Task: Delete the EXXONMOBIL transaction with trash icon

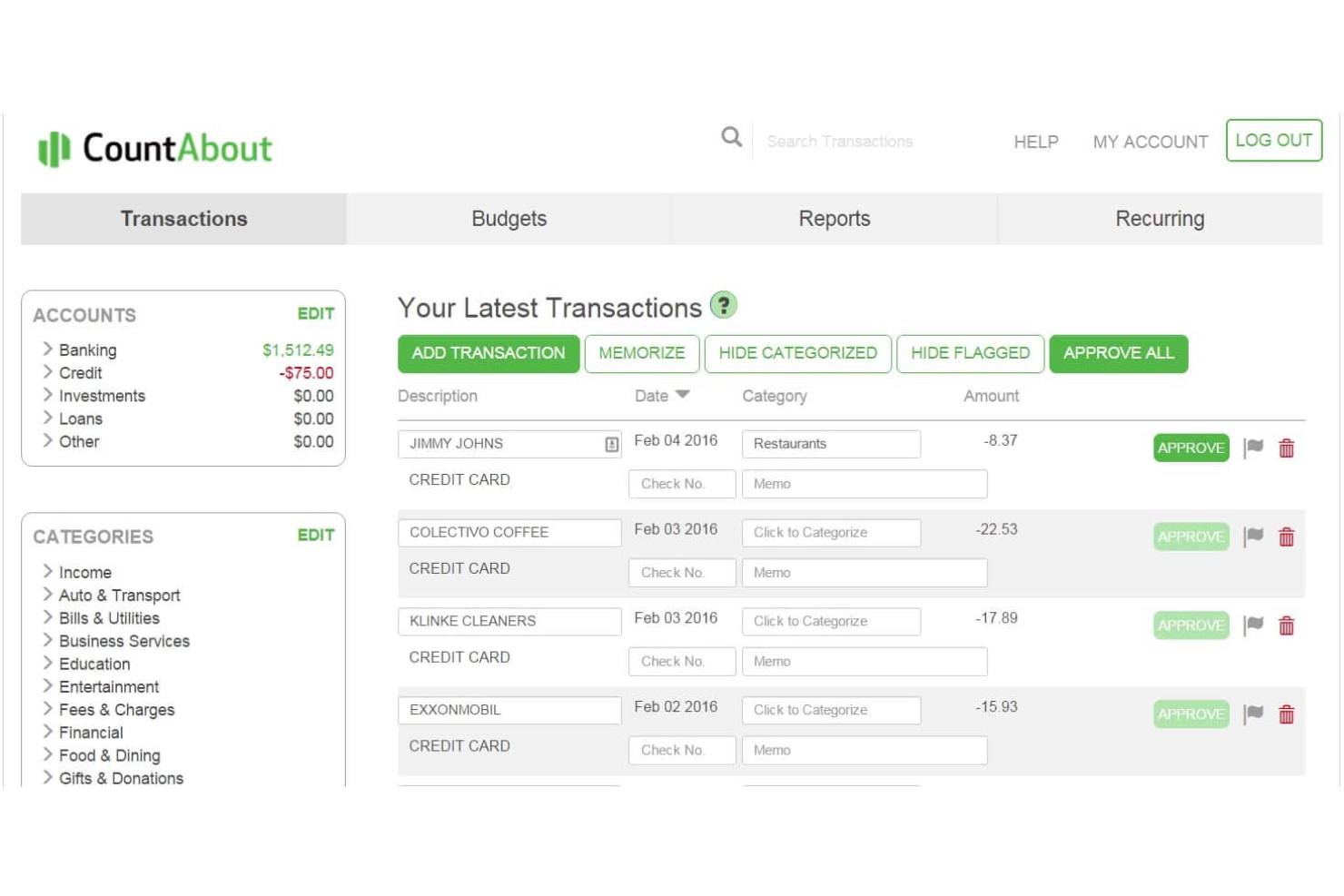Action: [x=1287, y=714]
